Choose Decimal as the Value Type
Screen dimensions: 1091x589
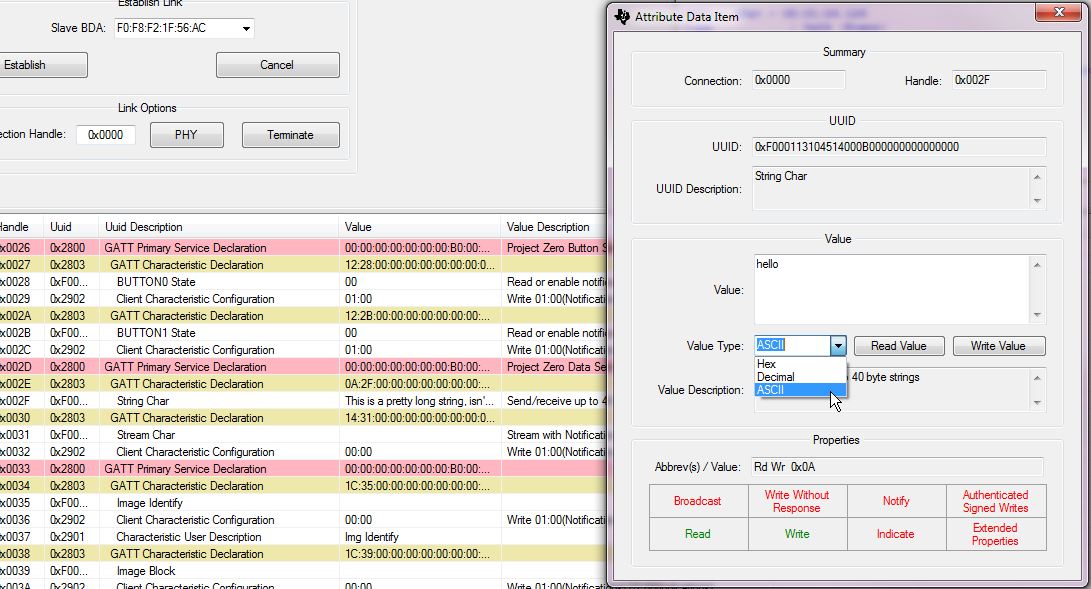[792, 377]
